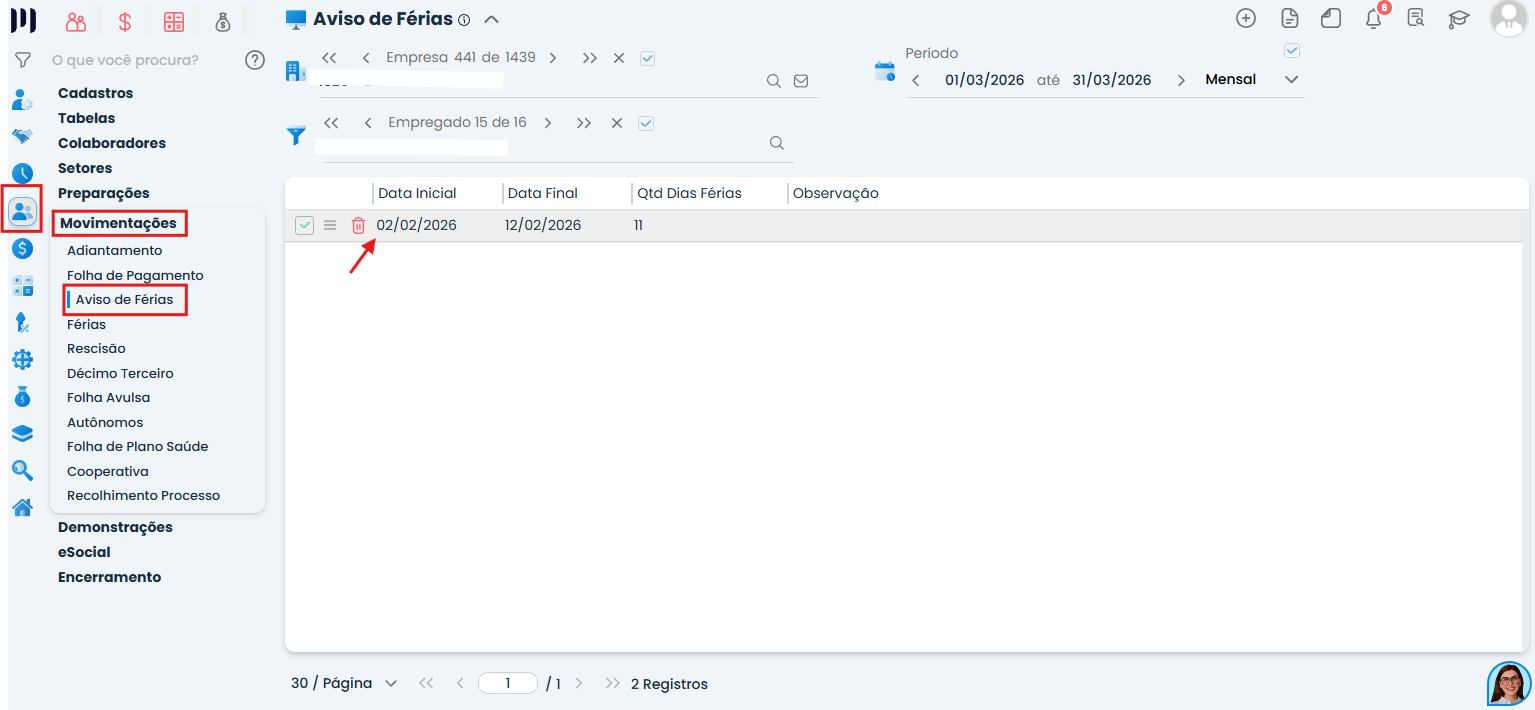1535x710 pixels.
Task: Toggle the Período checkbox
Action: tap(1292, 51)
